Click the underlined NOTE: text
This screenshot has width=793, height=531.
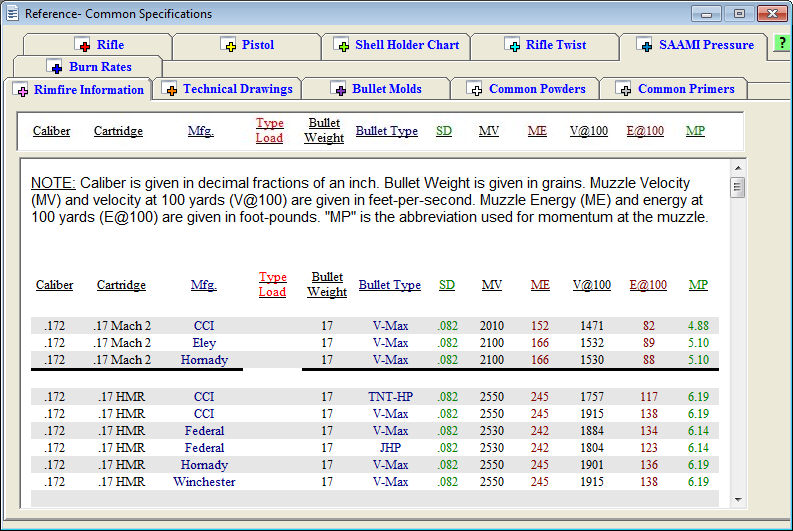pyautogui.click(x=53, y=183)
